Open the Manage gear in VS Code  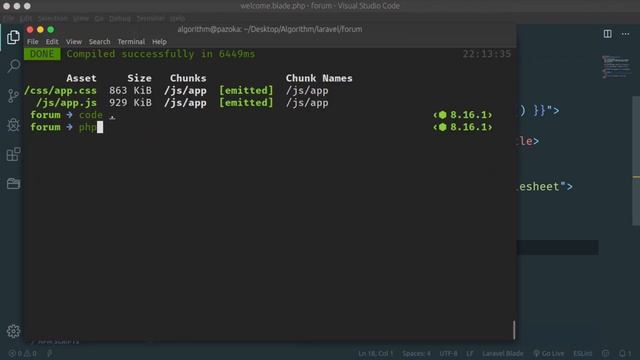(x=13, y=331)
